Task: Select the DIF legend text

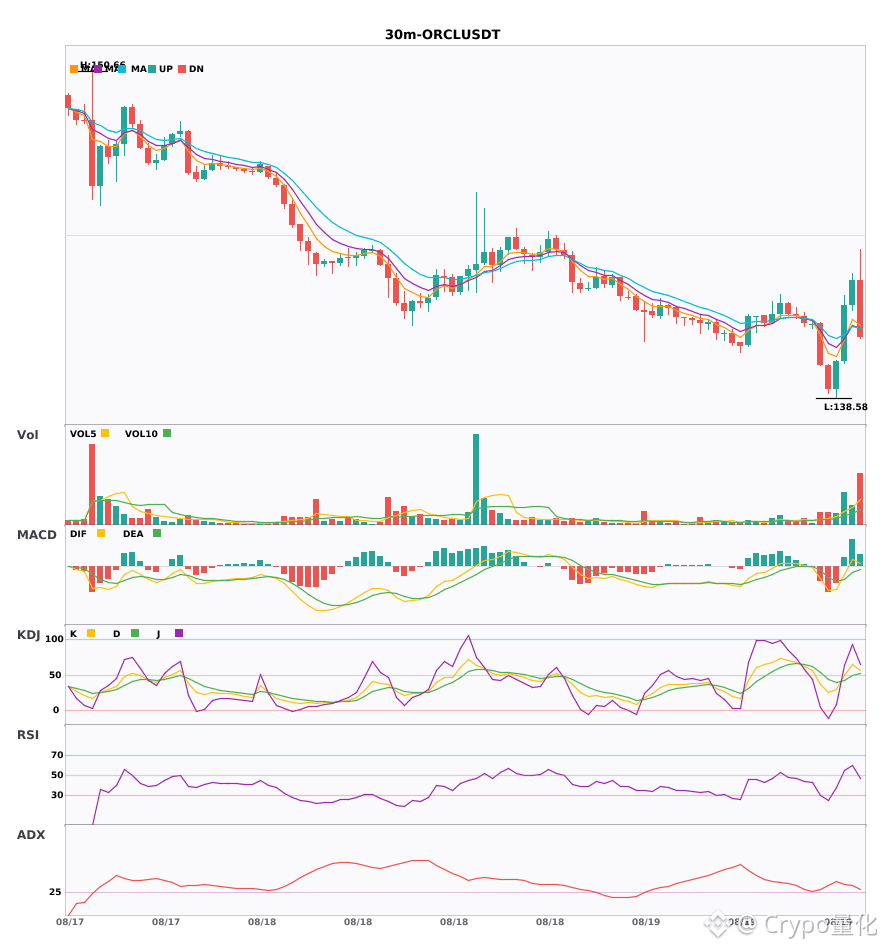Action: pyautogui.click(x=78, y=534)
